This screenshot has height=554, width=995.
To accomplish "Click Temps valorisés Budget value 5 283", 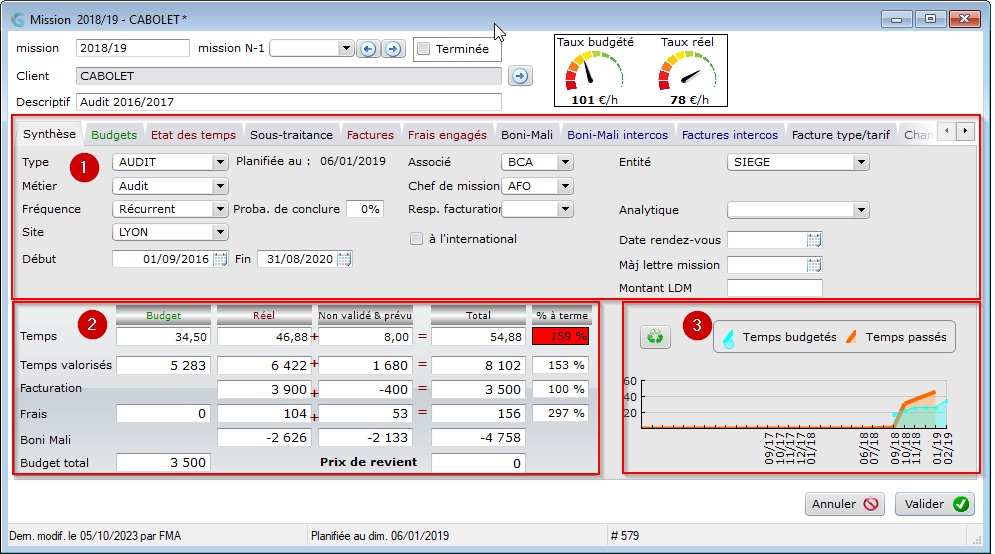I will 163,366.
